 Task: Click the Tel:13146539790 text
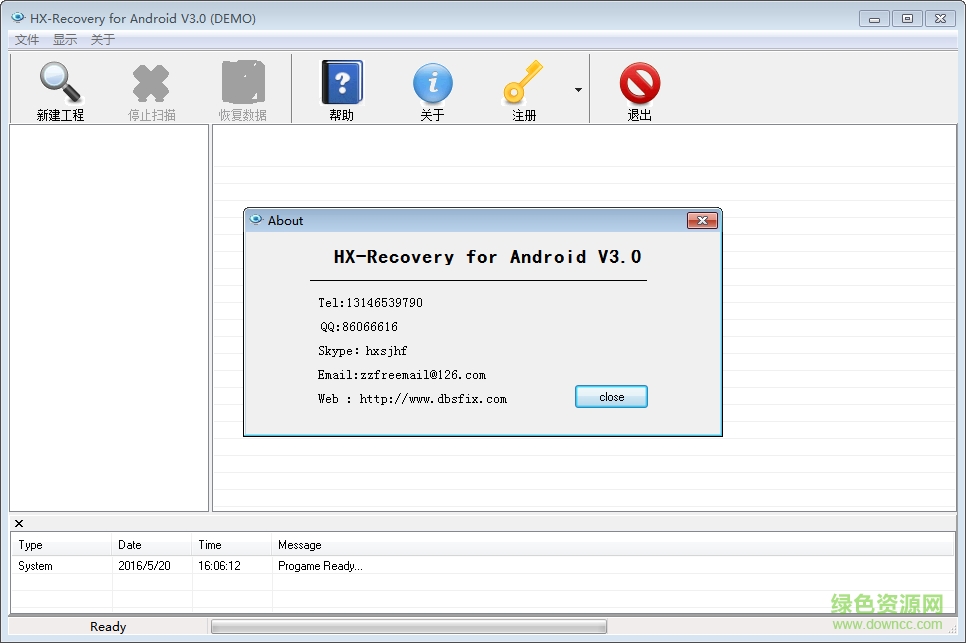[x=370, y=303]
